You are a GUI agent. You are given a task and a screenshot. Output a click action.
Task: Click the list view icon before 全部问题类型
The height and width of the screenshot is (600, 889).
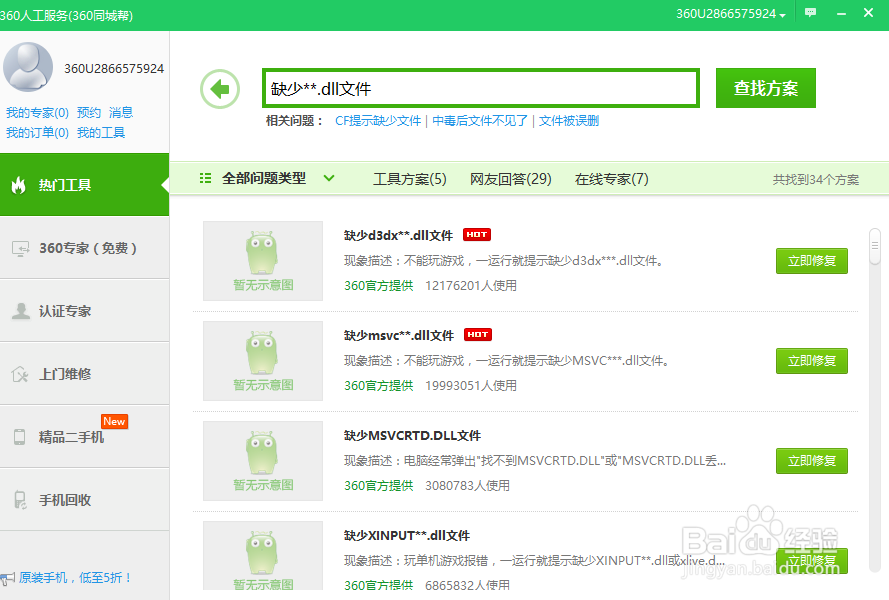coord(205,177)
